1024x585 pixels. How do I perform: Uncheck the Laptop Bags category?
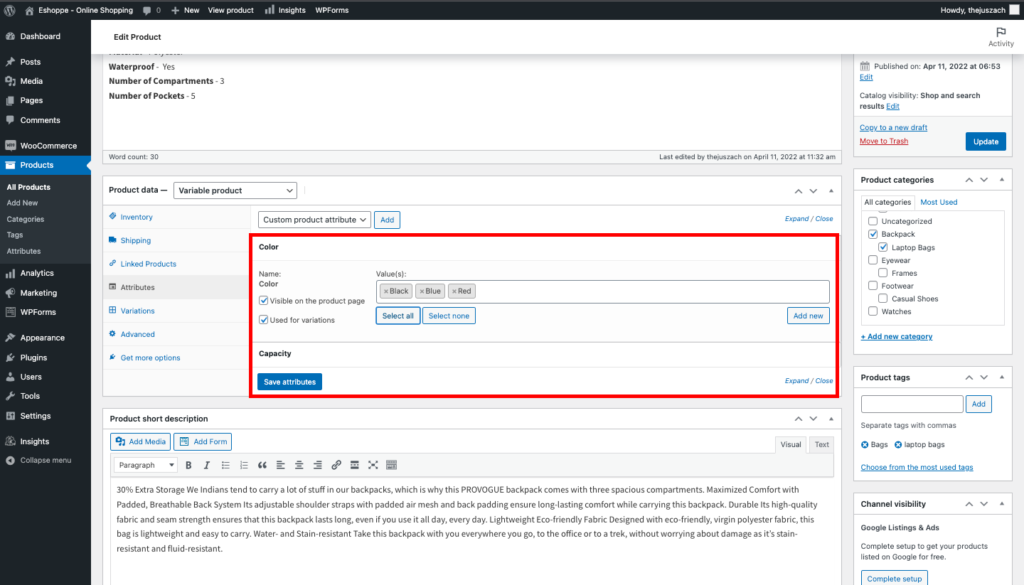point(883,247)
